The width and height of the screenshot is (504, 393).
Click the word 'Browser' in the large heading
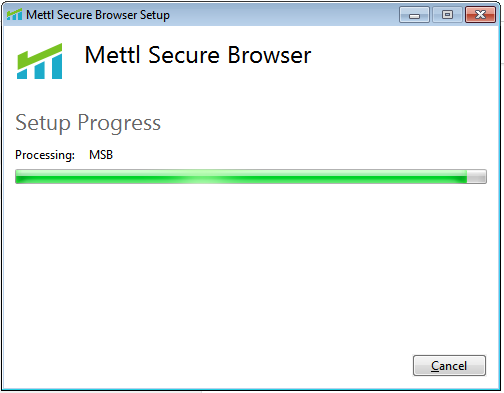click(269, 55)
